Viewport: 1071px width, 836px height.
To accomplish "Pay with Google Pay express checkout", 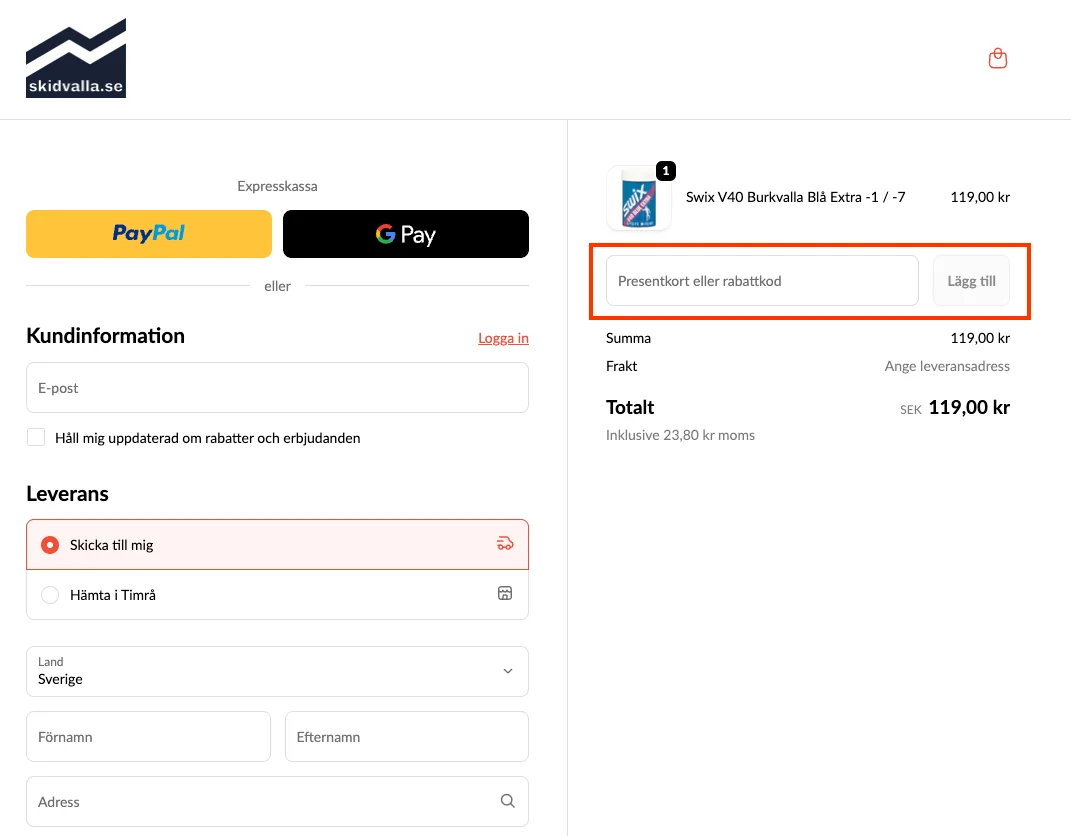I will [x=405, y=234].
